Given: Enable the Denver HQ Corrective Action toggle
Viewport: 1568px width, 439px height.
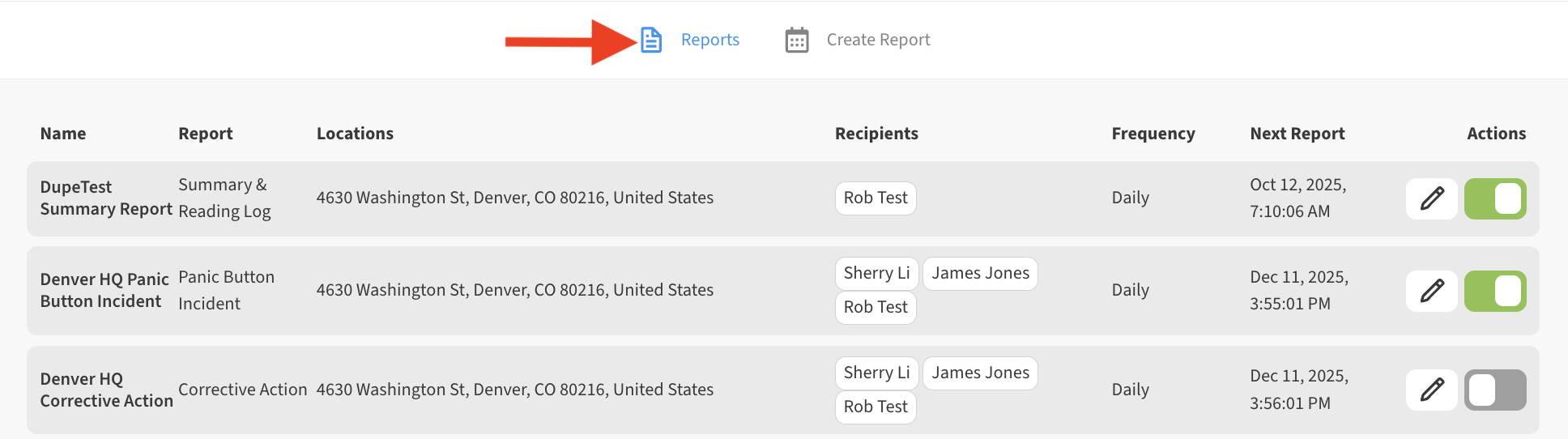Looking at the screenshot, I should [1494, 390].
